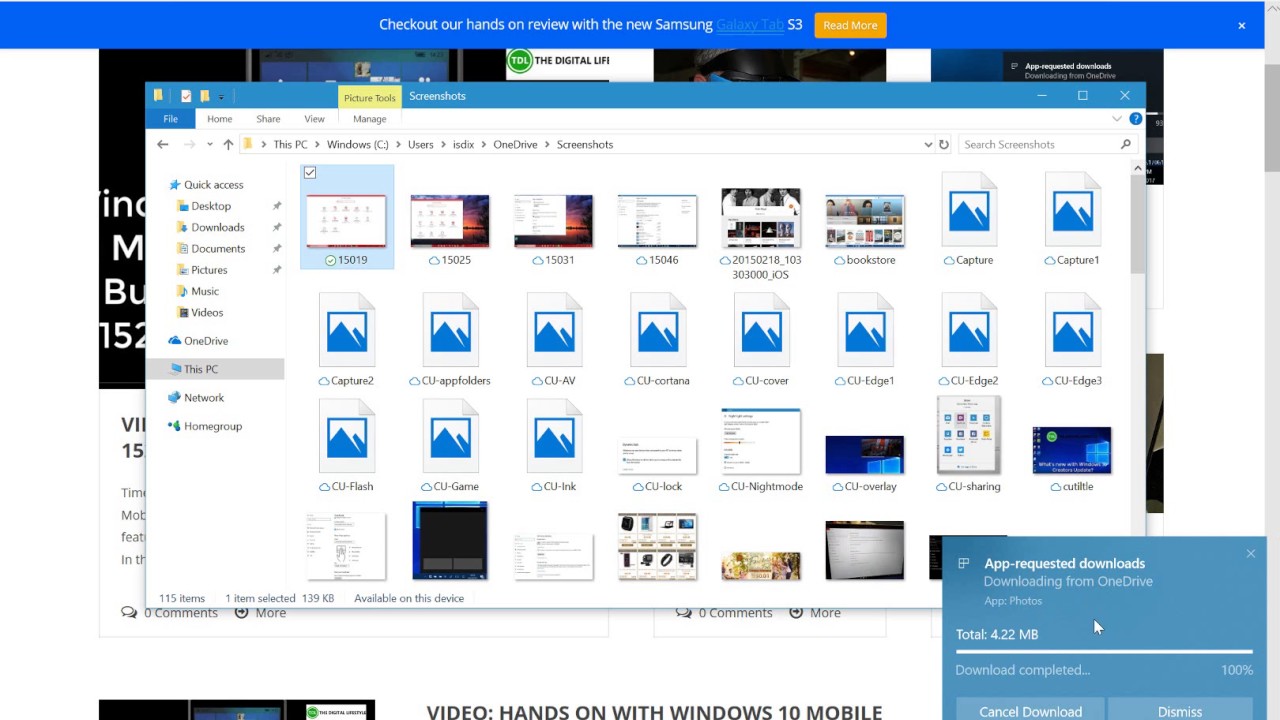Select the CU-Edge3 file icon
1280x720 pixels.
(1072, 330)
